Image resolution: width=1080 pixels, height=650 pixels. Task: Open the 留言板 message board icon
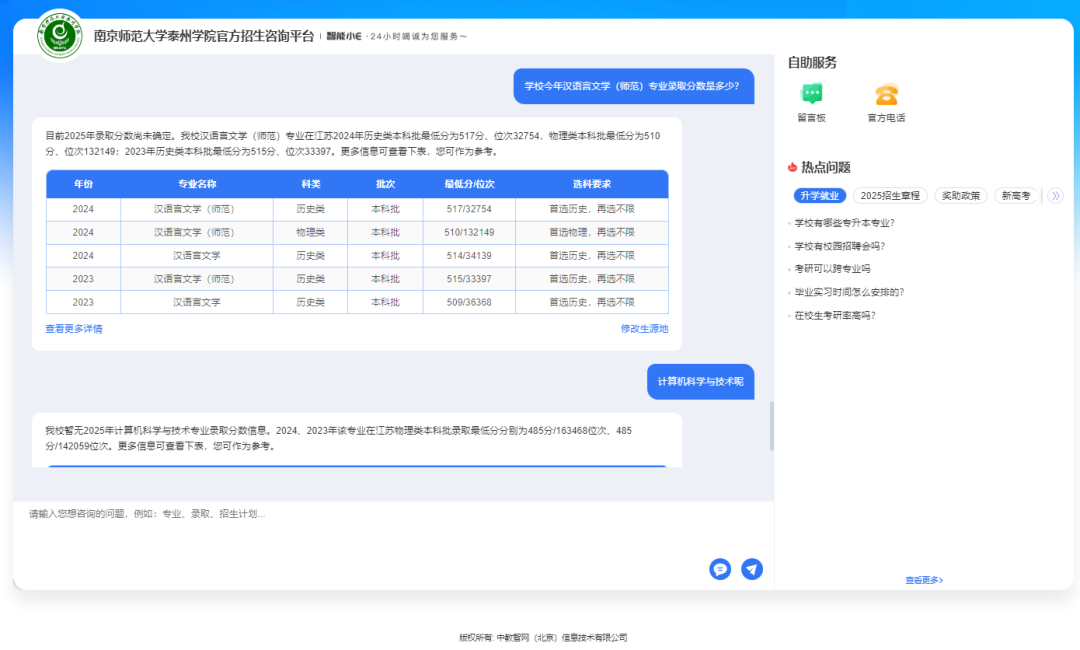811,95
